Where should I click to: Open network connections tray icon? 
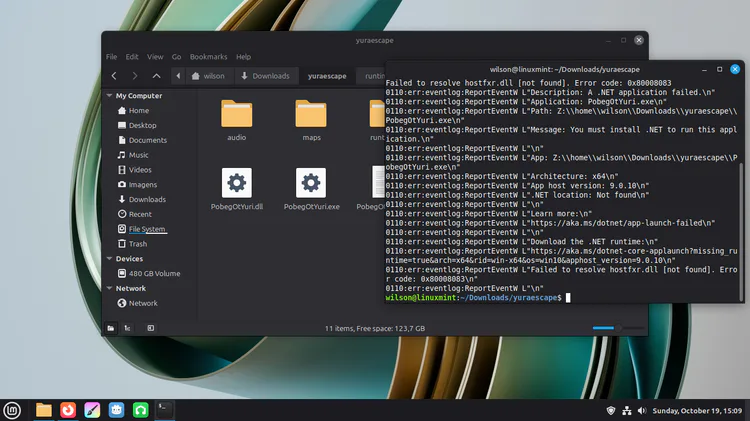[x=627, y=410]
